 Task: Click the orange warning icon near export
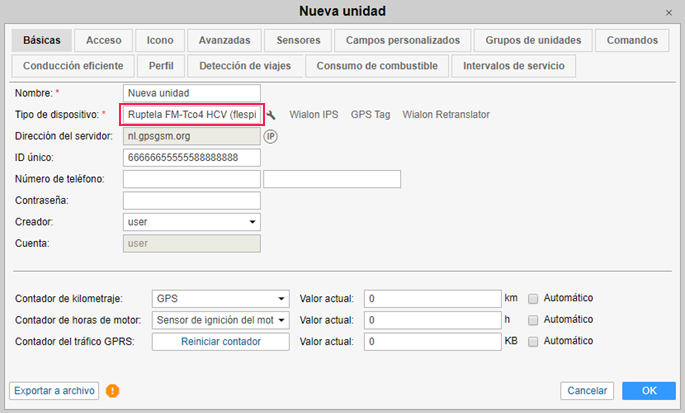pos(112,390)
